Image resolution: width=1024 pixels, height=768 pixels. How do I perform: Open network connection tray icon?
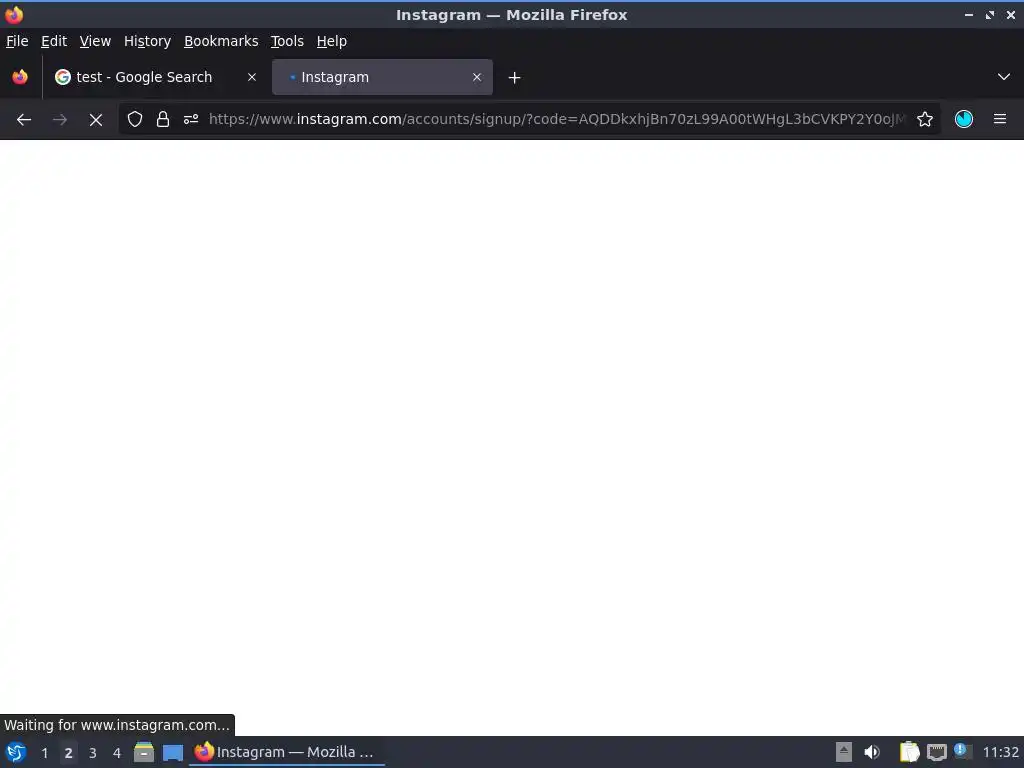pos(937,752)
